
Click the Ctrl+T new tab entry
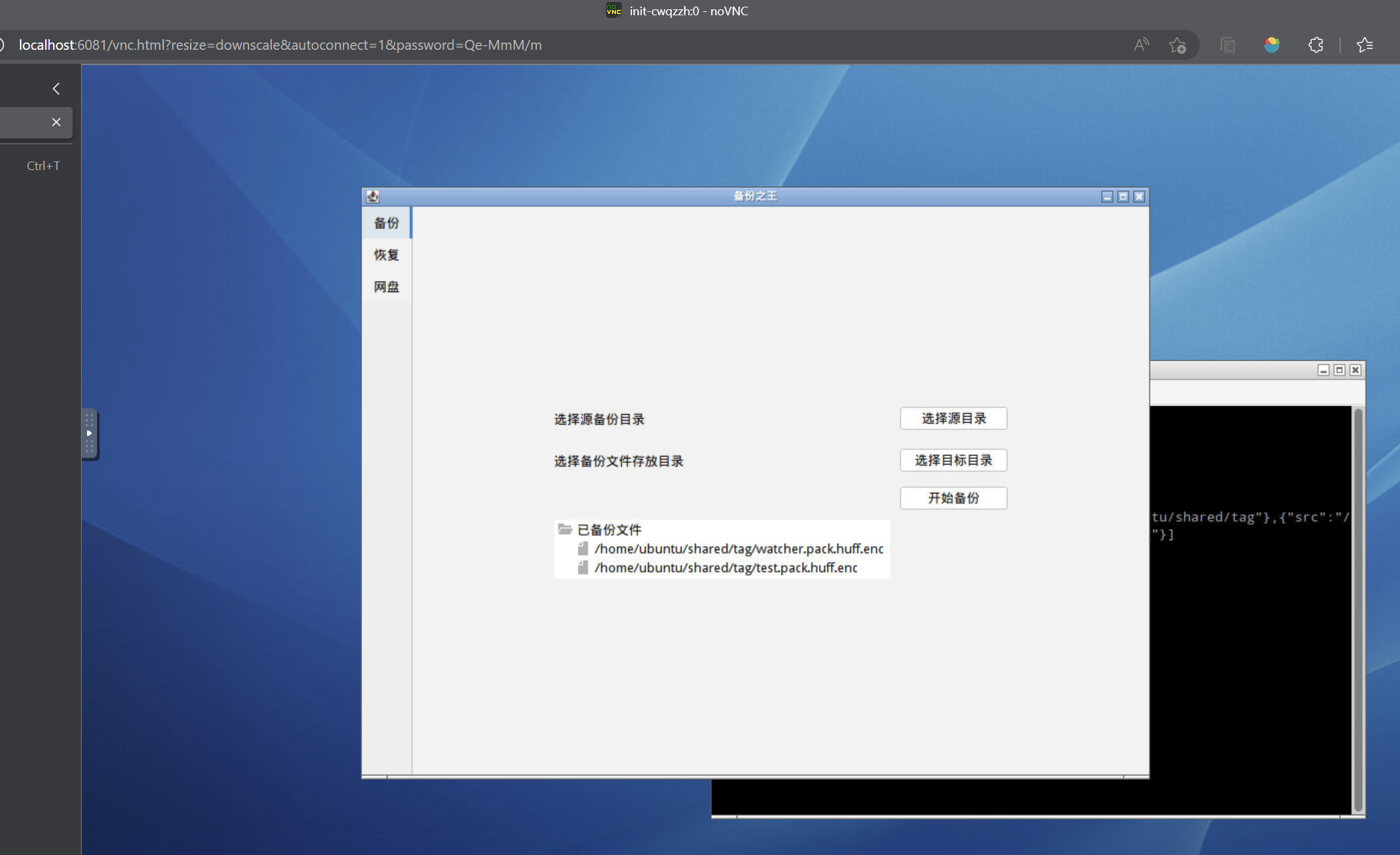43,166
